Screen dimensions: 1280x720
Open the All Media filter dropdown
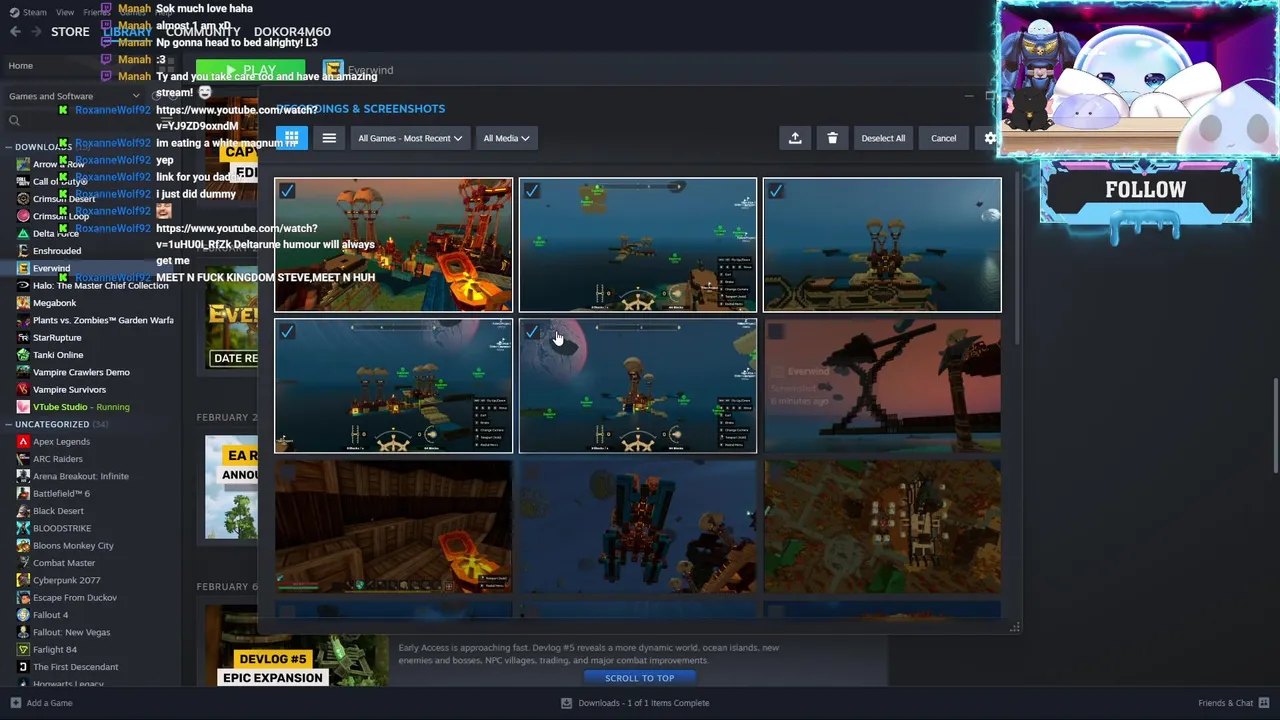click(506, 138)
